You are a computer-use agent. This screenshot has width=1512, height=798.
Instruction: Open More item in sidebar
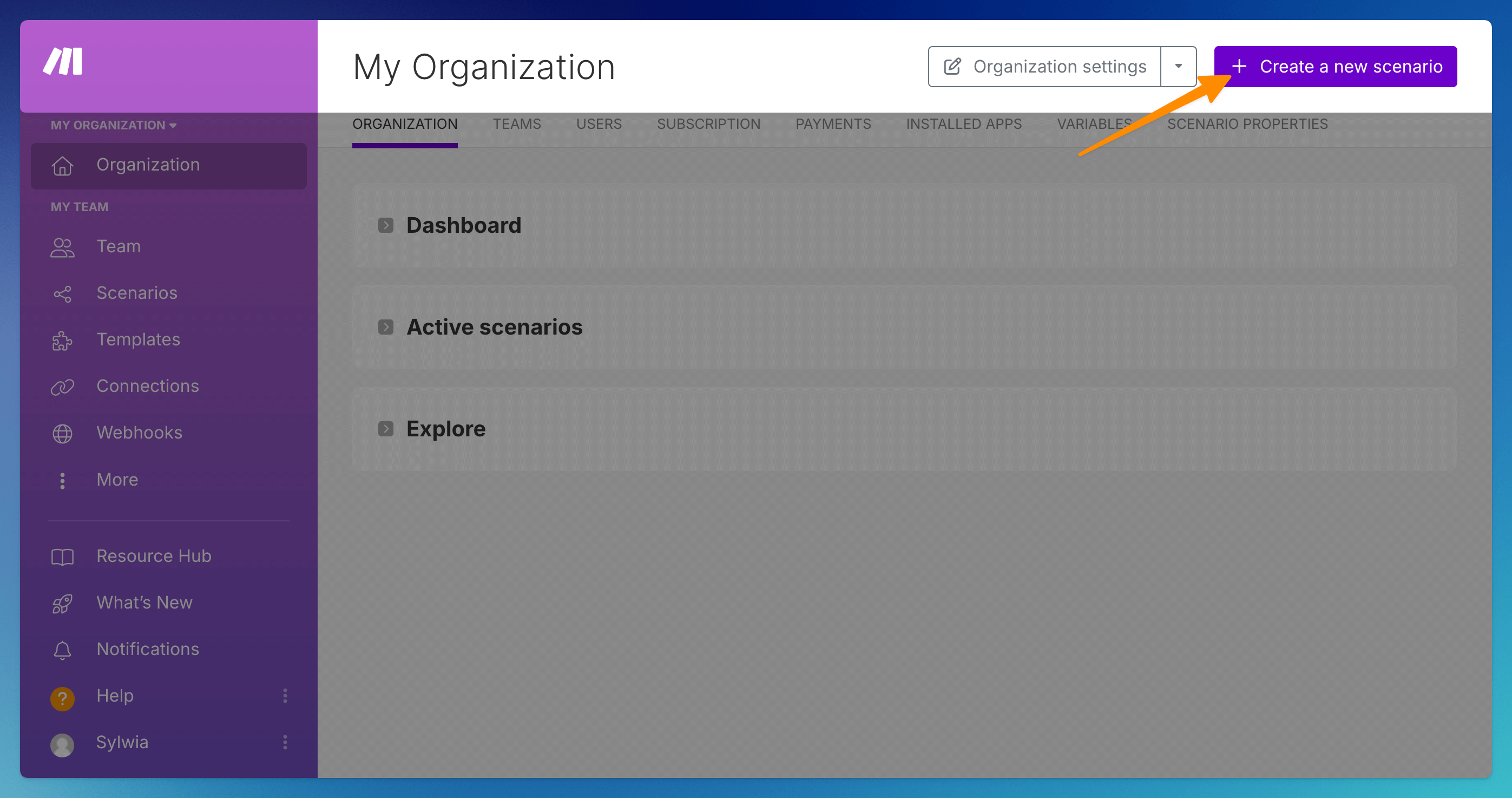coord(117,480)
